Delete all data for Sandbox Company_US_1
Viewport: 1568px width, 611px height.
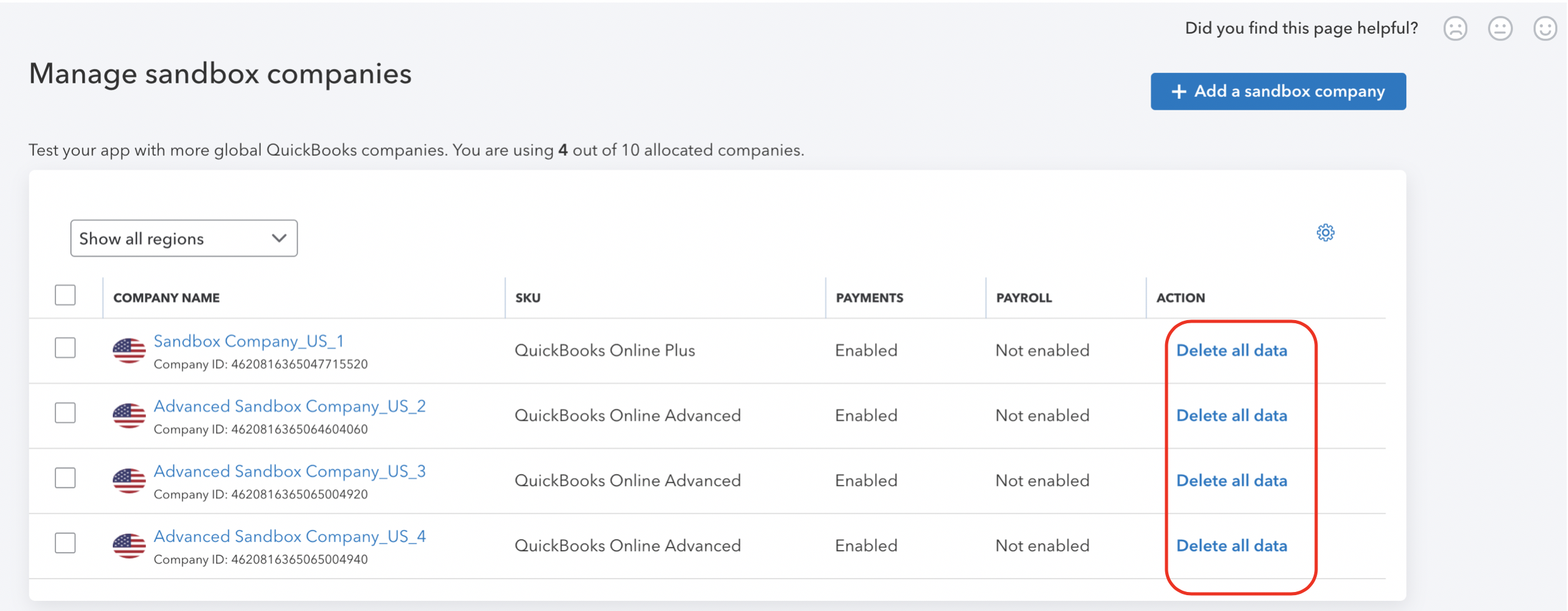pyautogui.click(x=1232, y=351)
